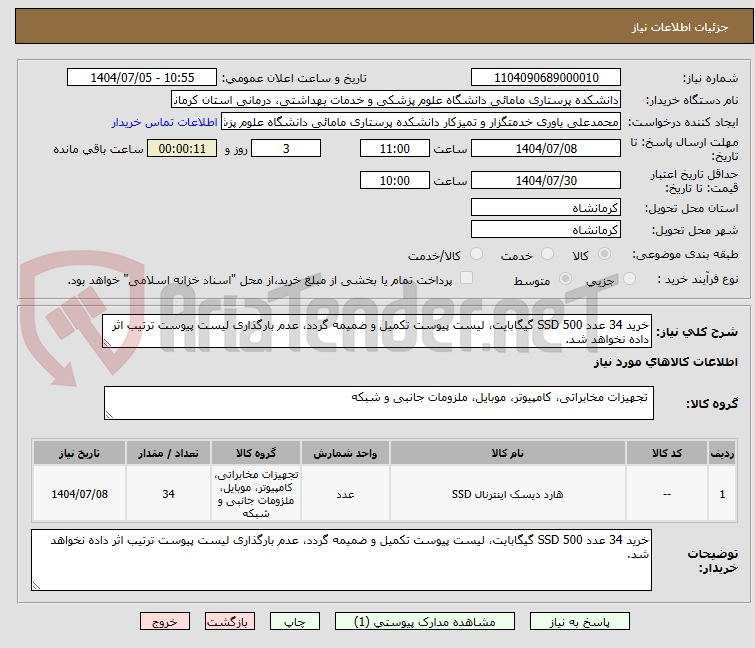
Task: Select the جزیی purchase type radio
Action: [629, 279]
